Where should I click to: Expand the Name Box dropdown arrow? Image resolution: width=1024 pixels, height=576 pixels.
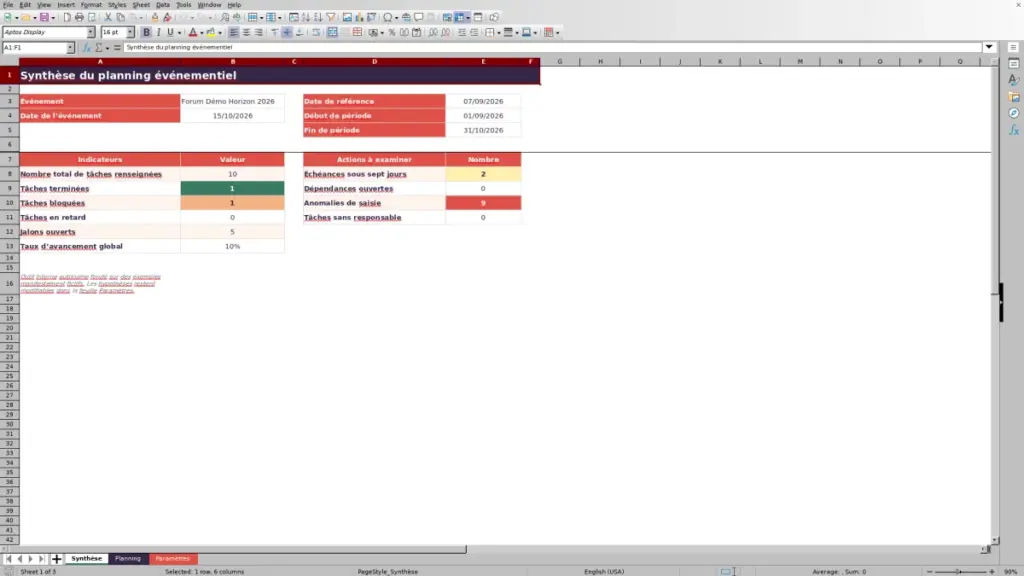(x=70, y=48)
